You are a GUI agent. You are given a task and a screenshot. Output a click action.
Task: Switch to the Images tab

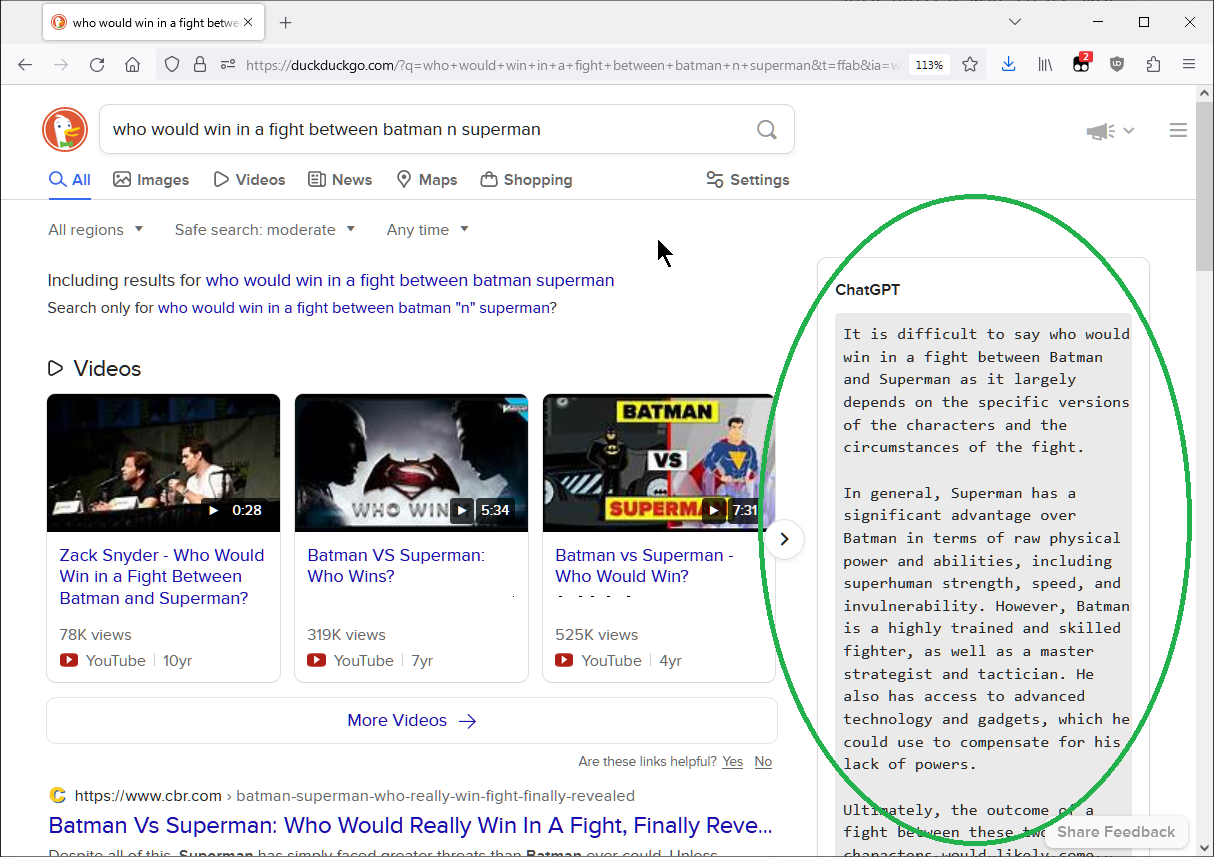[x=151, y=180]
